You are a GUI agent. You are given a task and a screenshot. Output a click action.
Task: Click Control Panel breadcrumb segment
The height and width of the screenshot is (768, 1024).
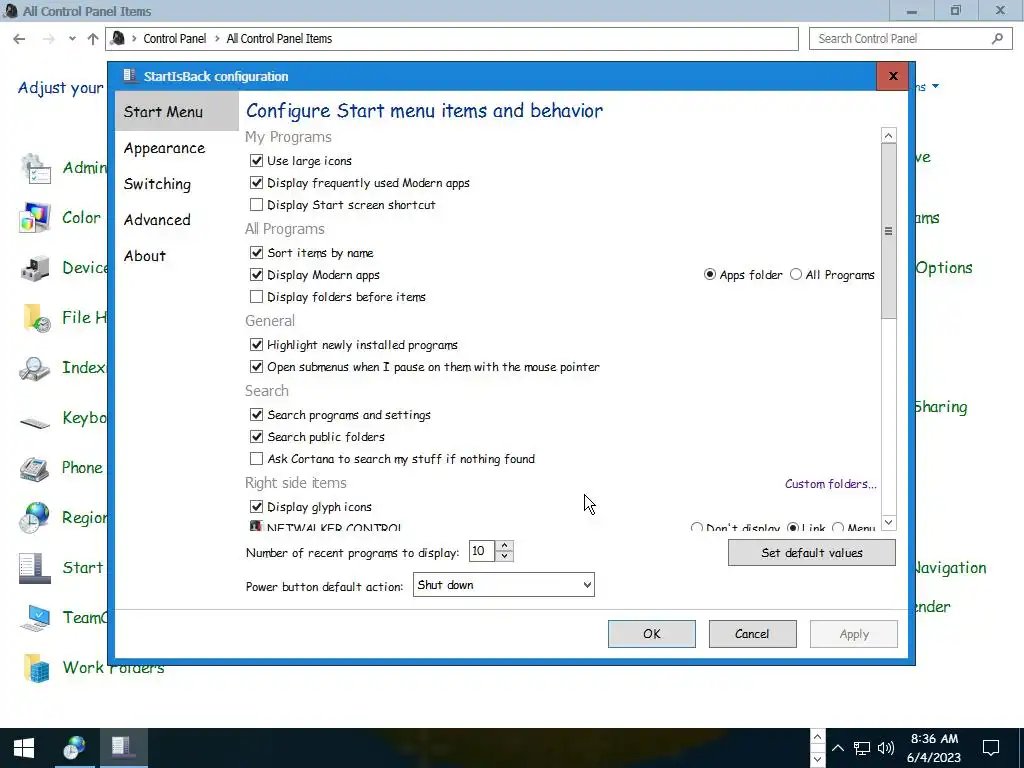(x=174, y=39)
